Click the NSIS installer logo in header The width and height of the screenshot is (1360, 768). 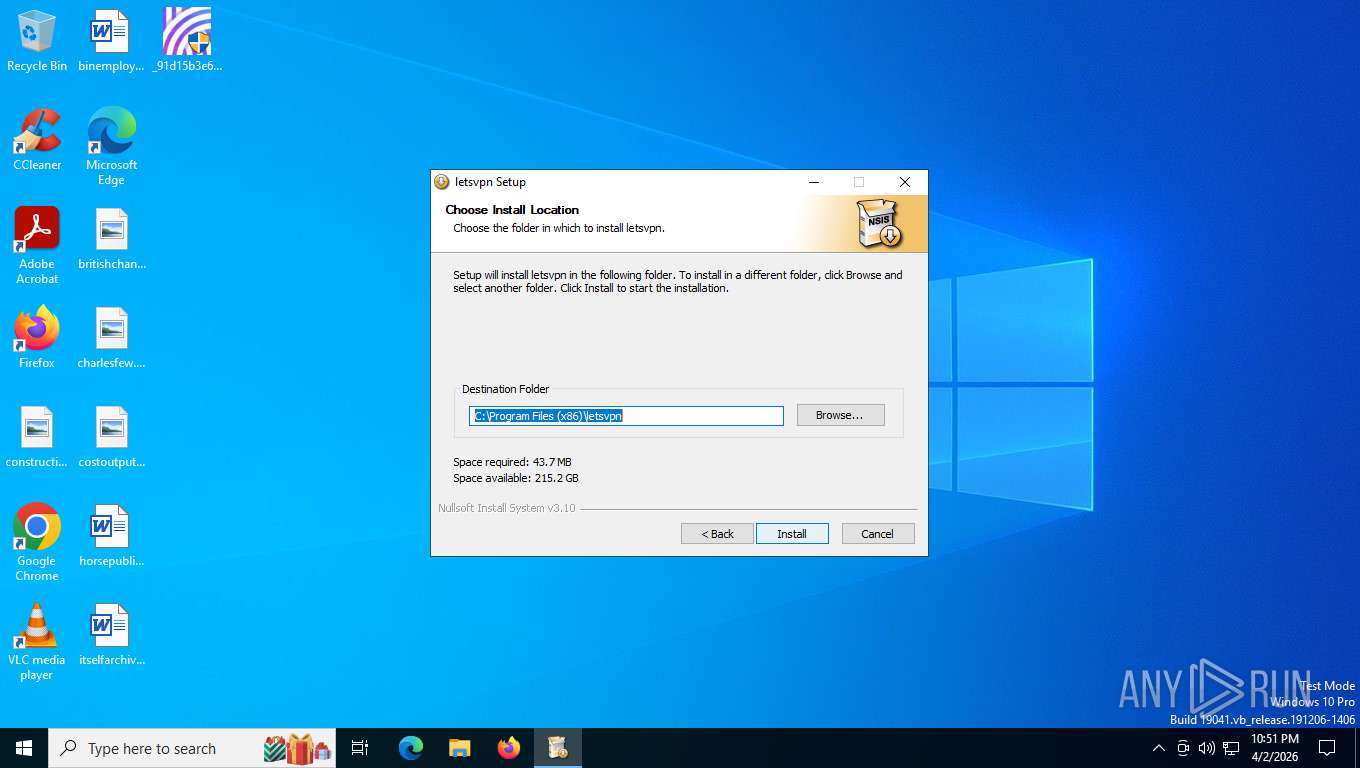coord(879,223)
